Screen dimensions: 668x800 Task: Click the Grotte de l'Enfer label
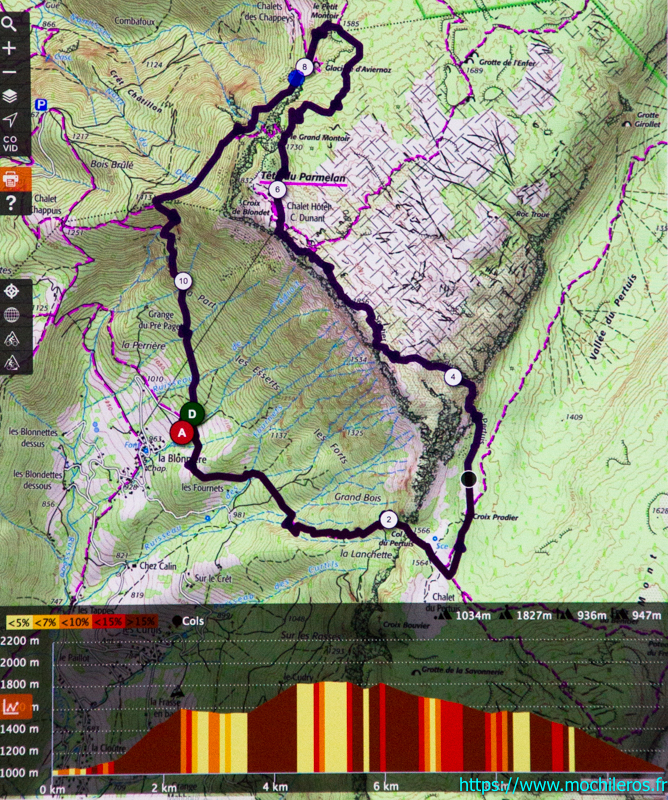coord(507,63)
